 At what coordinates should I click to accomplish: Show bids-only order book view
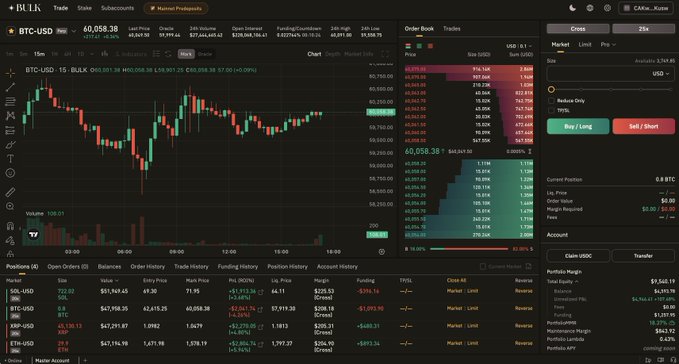pos(419,46)
